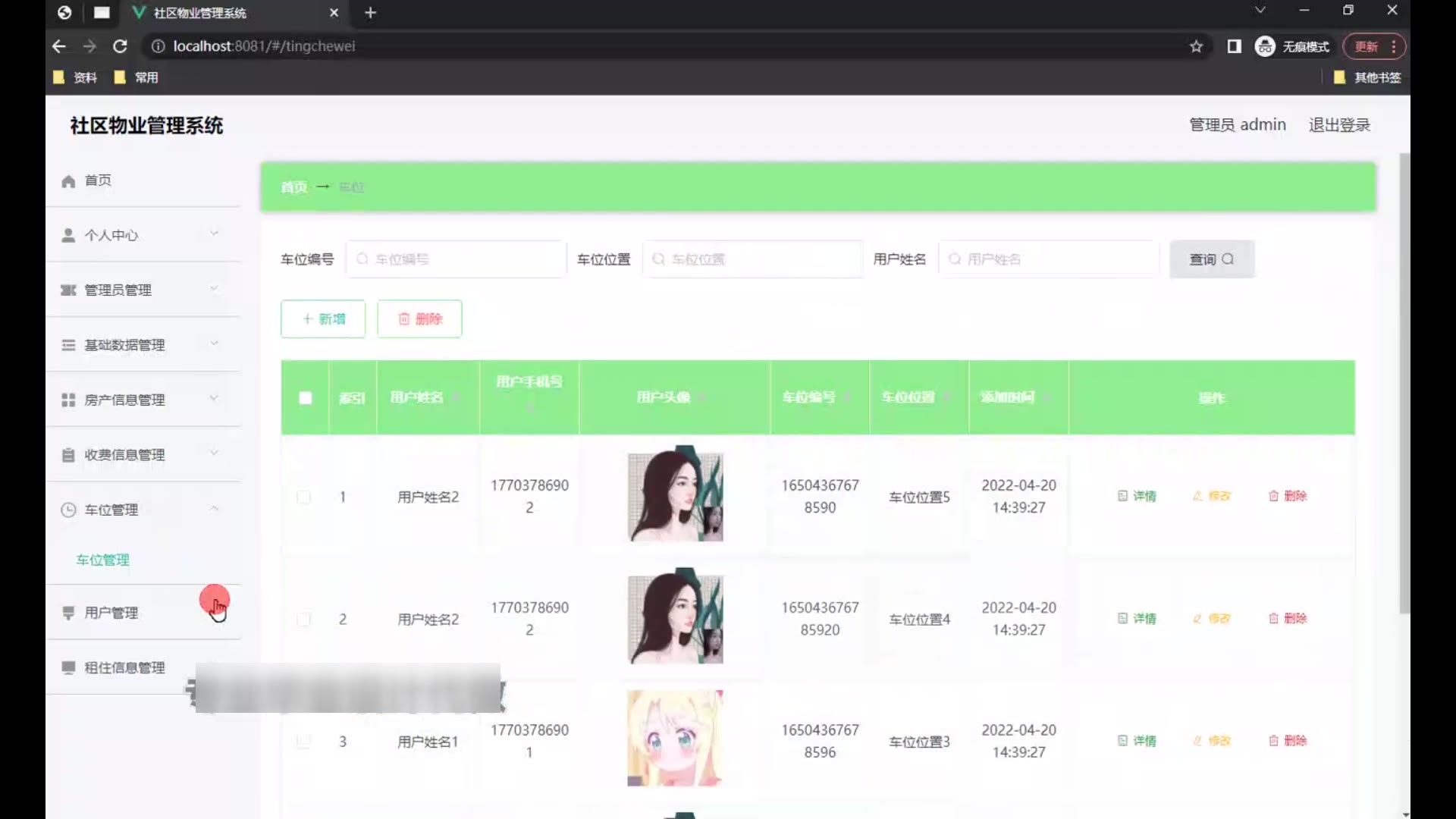This screenshot has width=1456, height=819.
Task: Collapse the 车位管理 menu chevron
Action: click(x=214, y=509)
